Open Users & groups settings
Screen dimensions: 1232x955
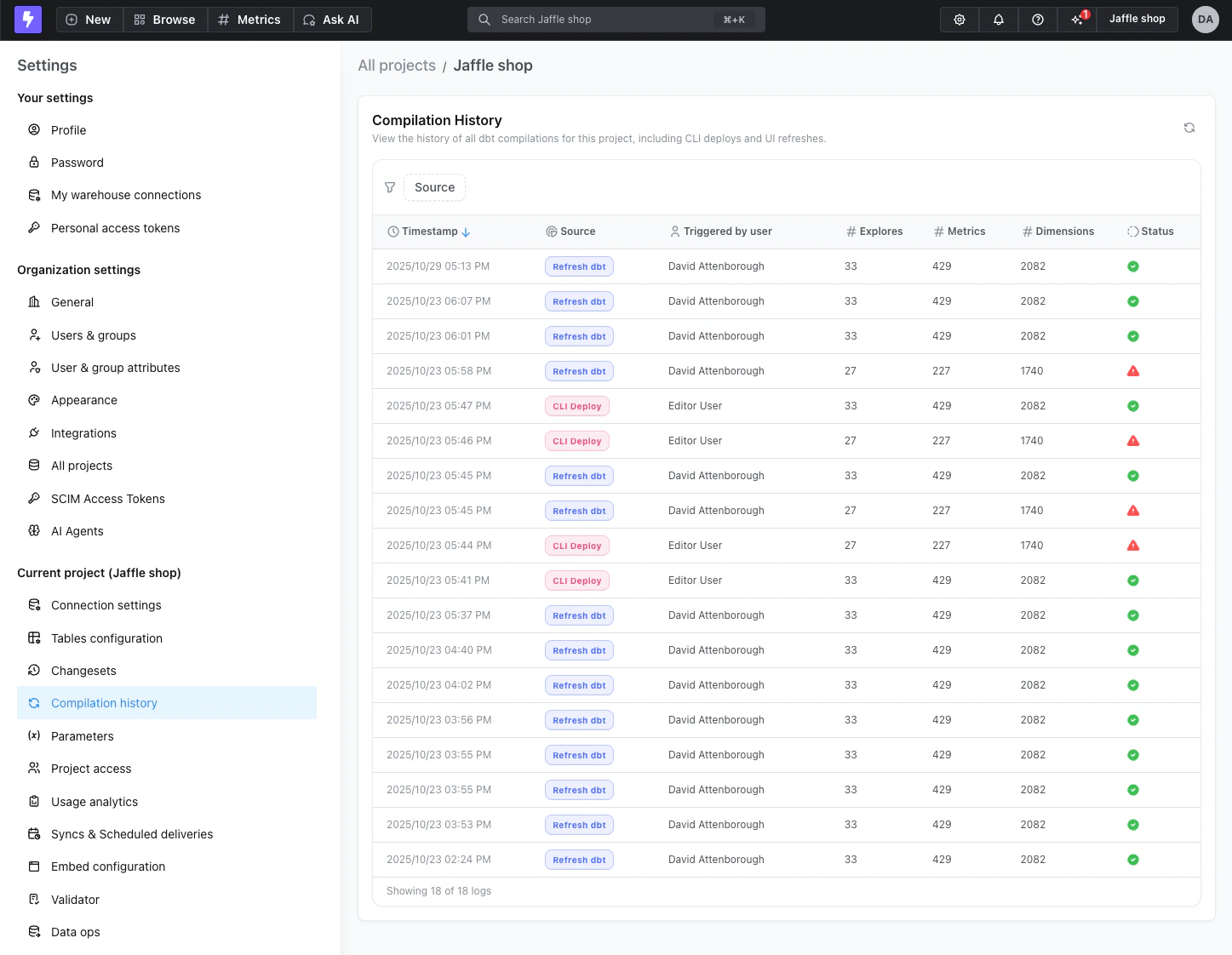click(94, 335)
